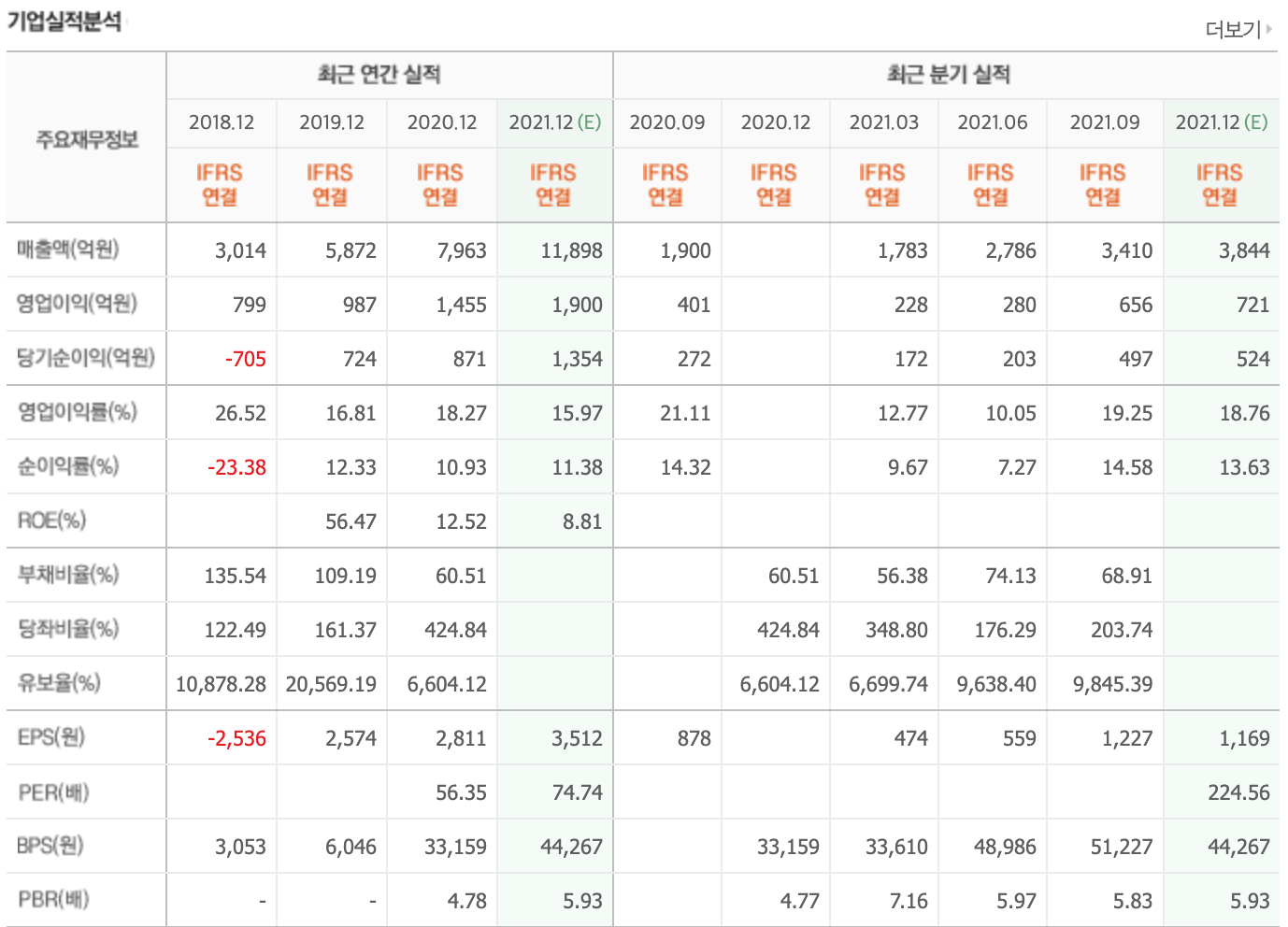Click the 2021.03 quarterly column header
Screen dimensions: 1288x927
click(884, 122)
